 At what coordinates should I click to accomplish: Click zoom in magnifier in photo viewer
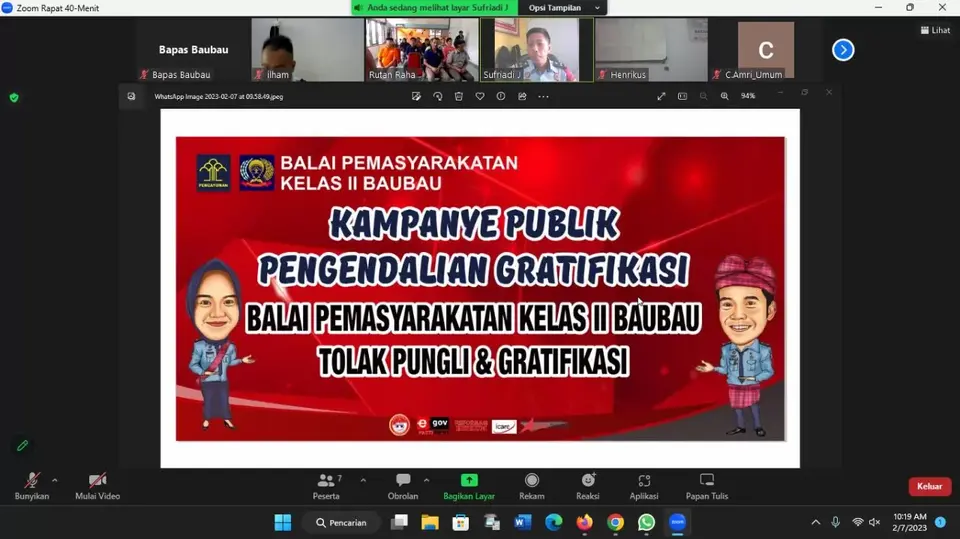[725, 96]
